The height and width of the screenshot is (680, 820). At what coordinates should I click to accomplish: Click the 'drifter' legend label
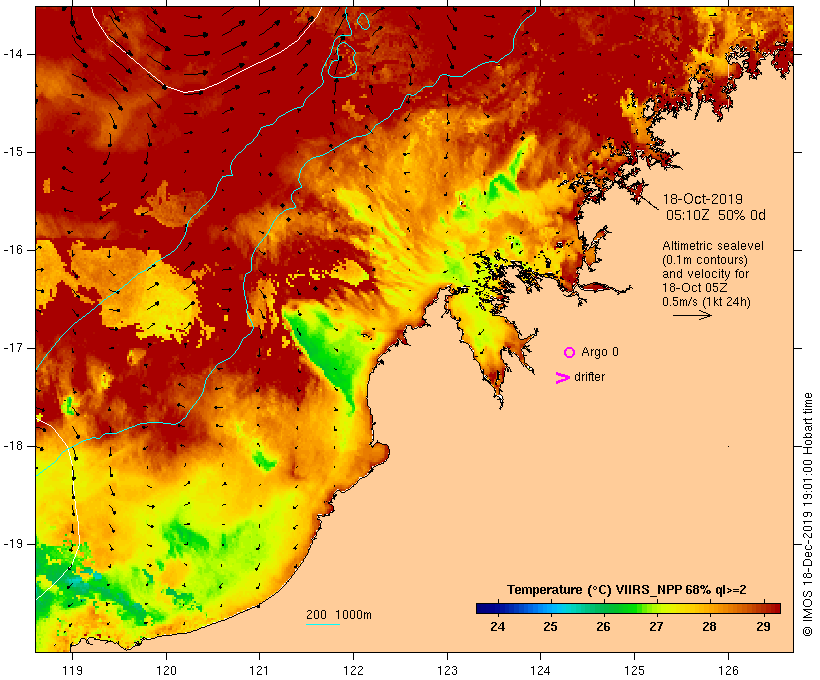[x=589, y=377]
